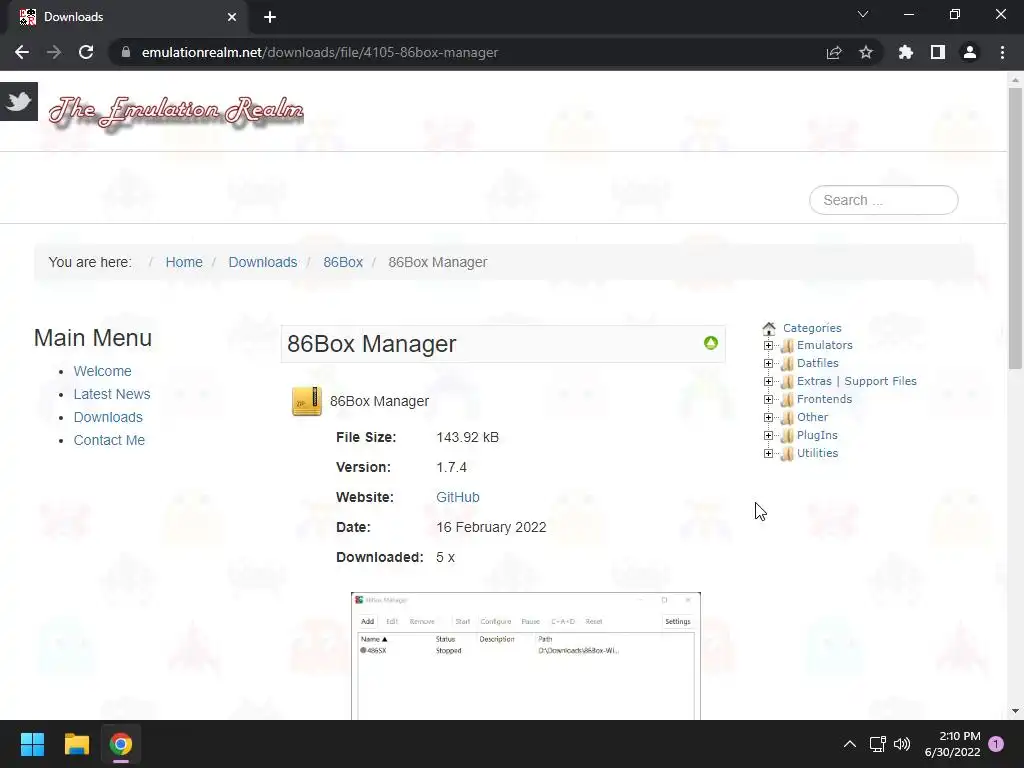Open Contact Me in the Main Menu

109,440
